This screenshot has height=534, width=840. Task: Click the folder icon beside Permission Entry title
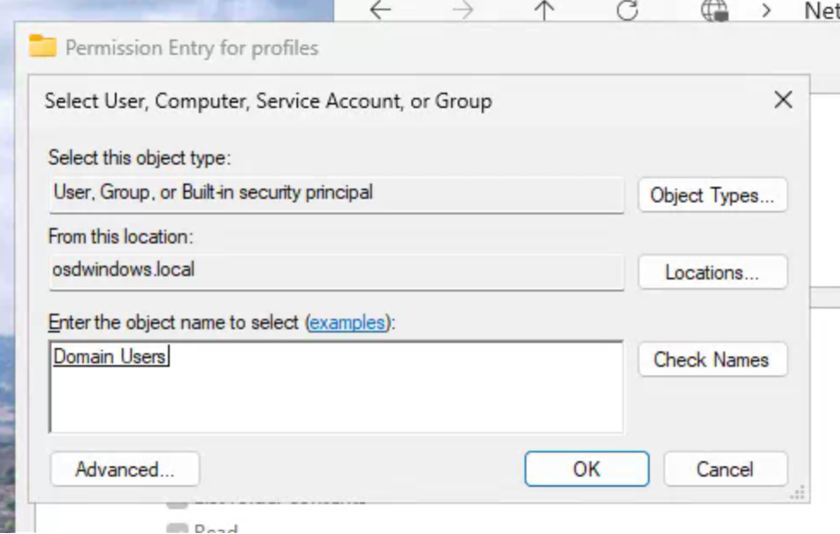[x=43, y=47]
